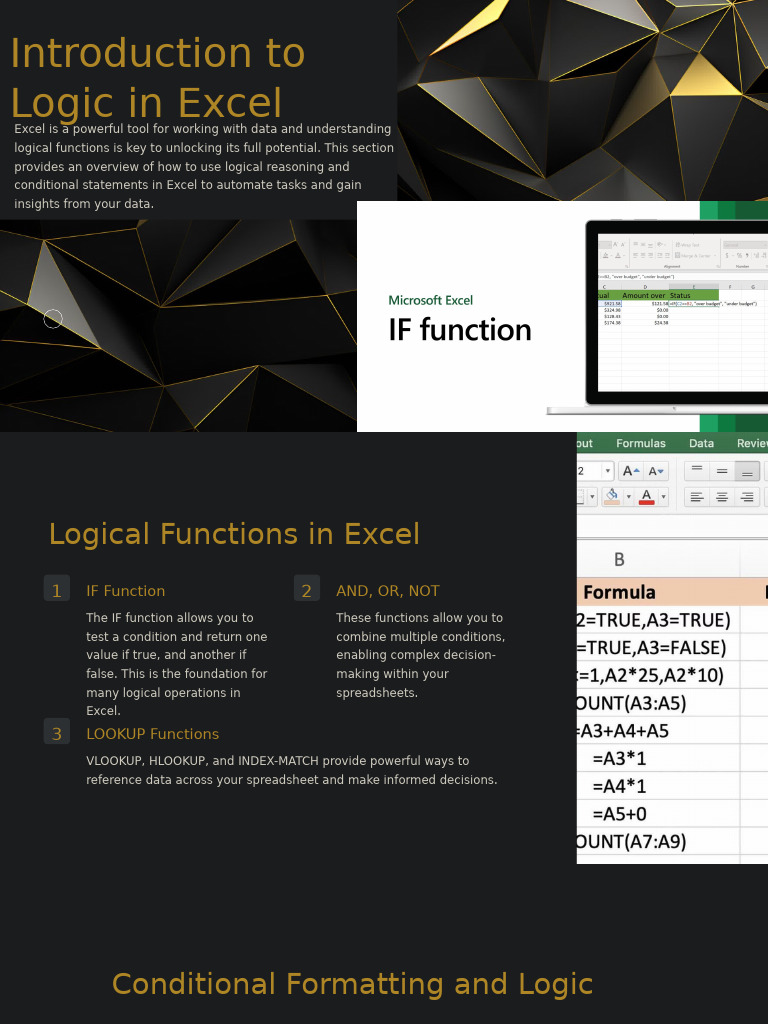Open the Fill Color dropdown arrow
This screenshot has width=768, height=1024.
click(628, 497)
